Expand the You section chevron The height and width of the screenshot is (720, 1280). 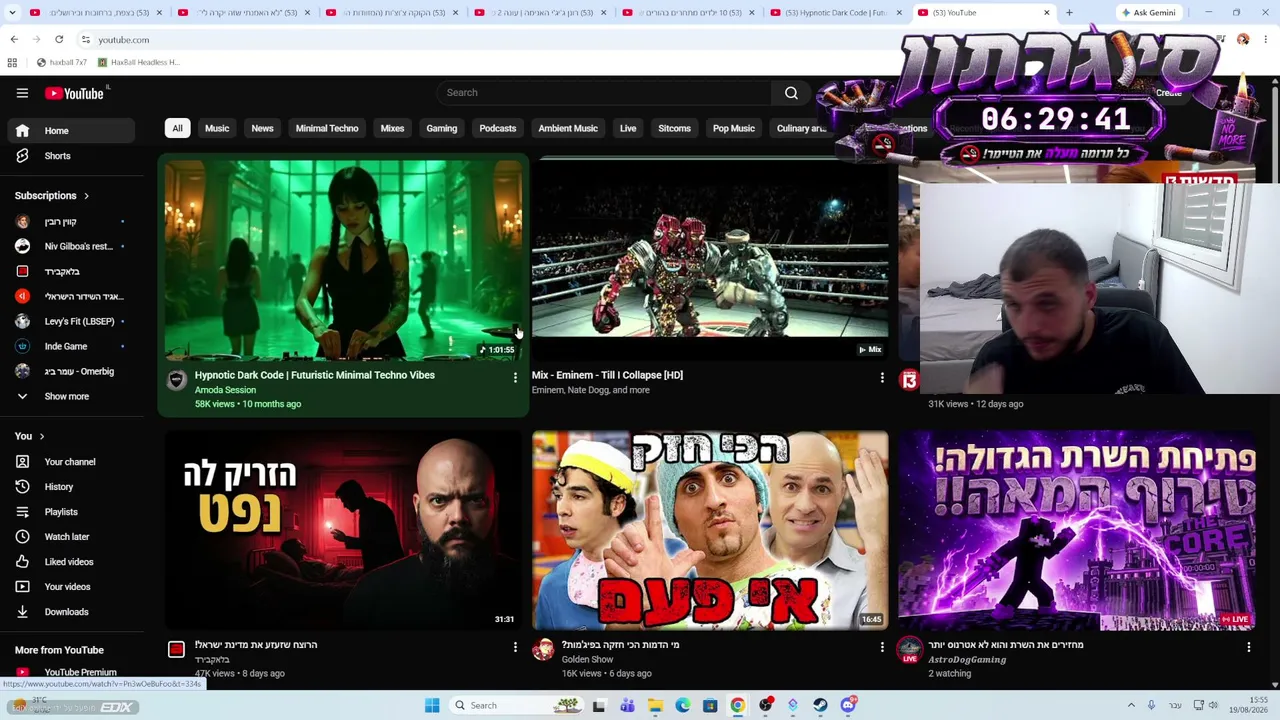pos(41,437)
